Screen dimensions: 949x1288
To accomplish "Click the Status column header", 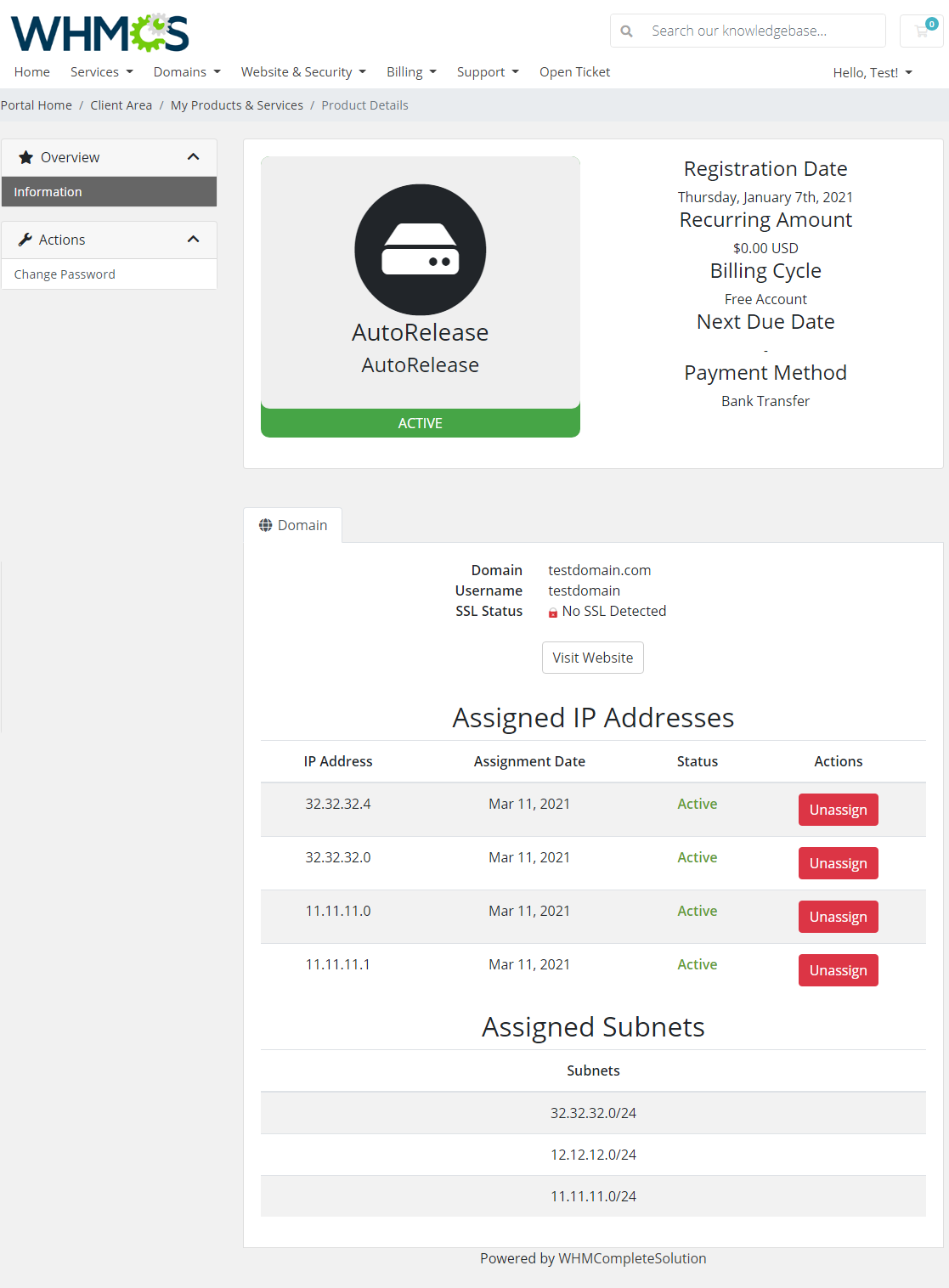I will coord(698,761).
